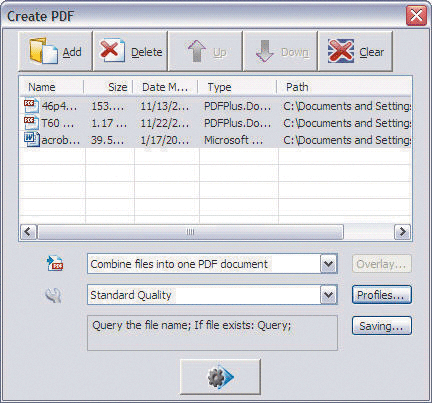The image size is (432, 403).
Task: Clear the list with the Clear button
Action: [355, 51]
